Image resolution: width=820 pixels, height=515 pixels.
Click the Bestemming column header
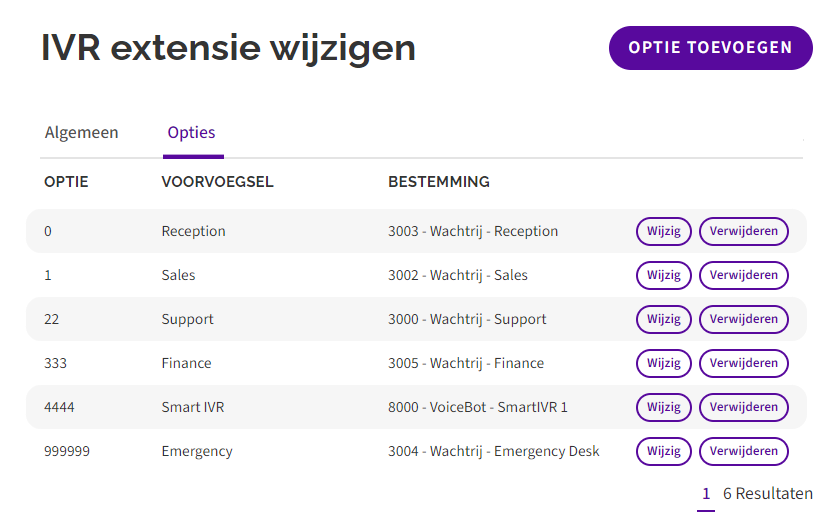pyautogui.click(x=438, y=182)
